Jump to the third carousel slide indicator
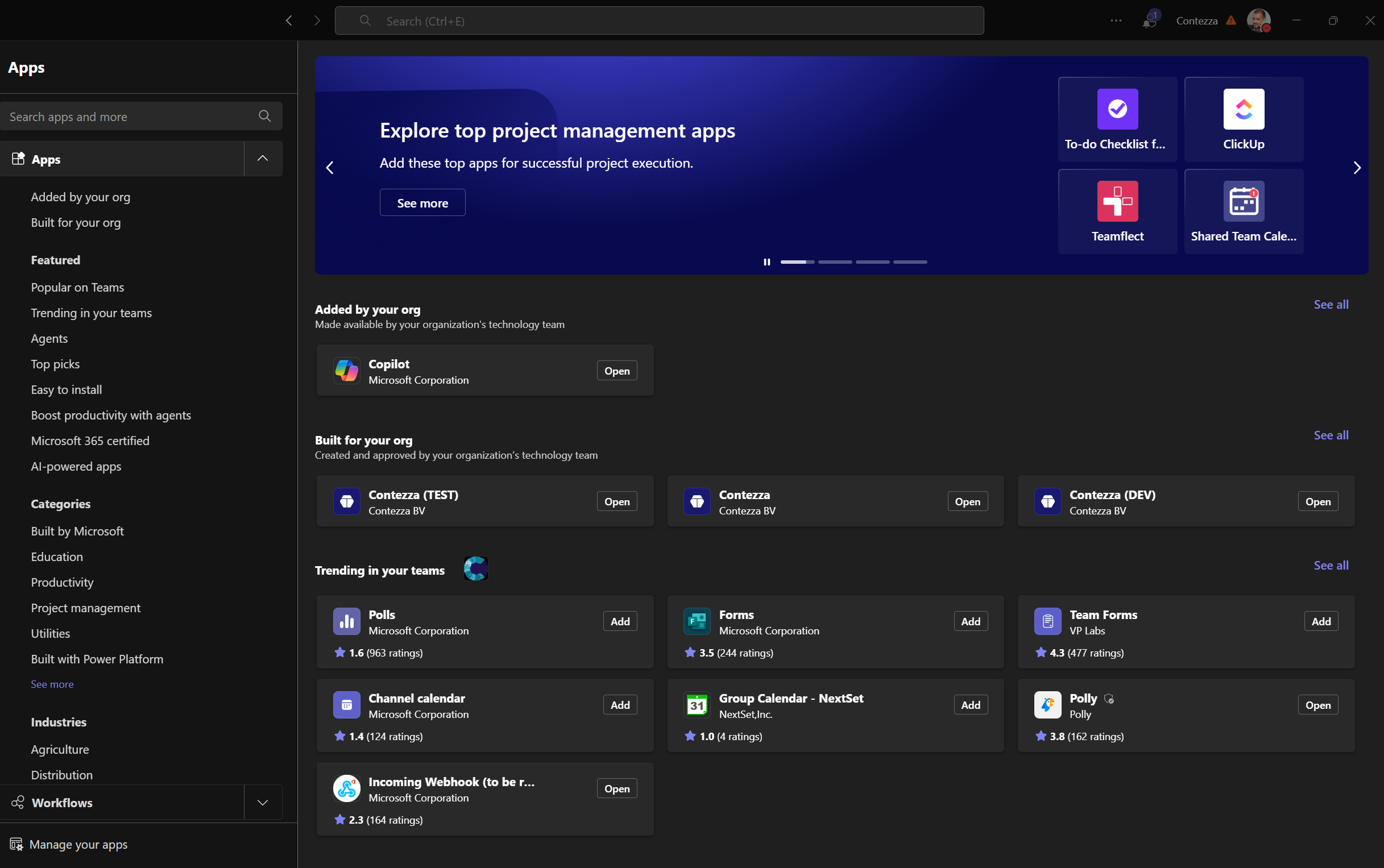1384x868 pixels. [872, 263]
